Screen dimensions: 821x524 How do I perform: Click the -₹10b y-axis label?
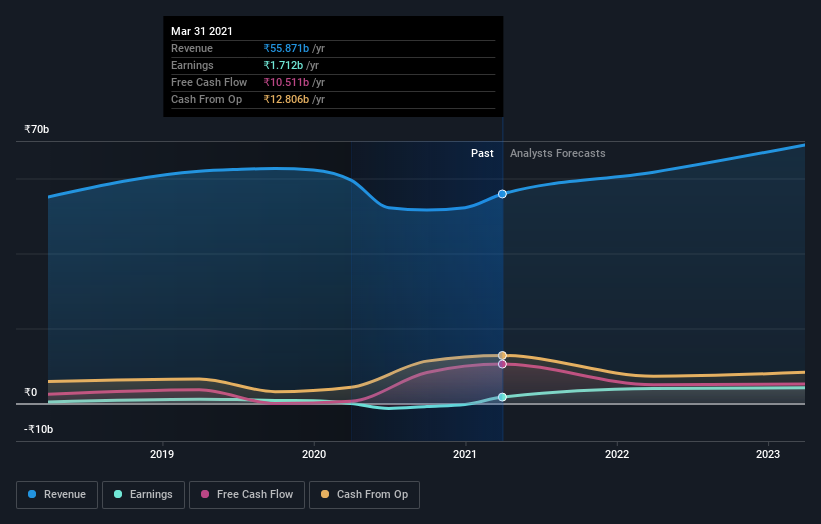[x=38, y=429]
